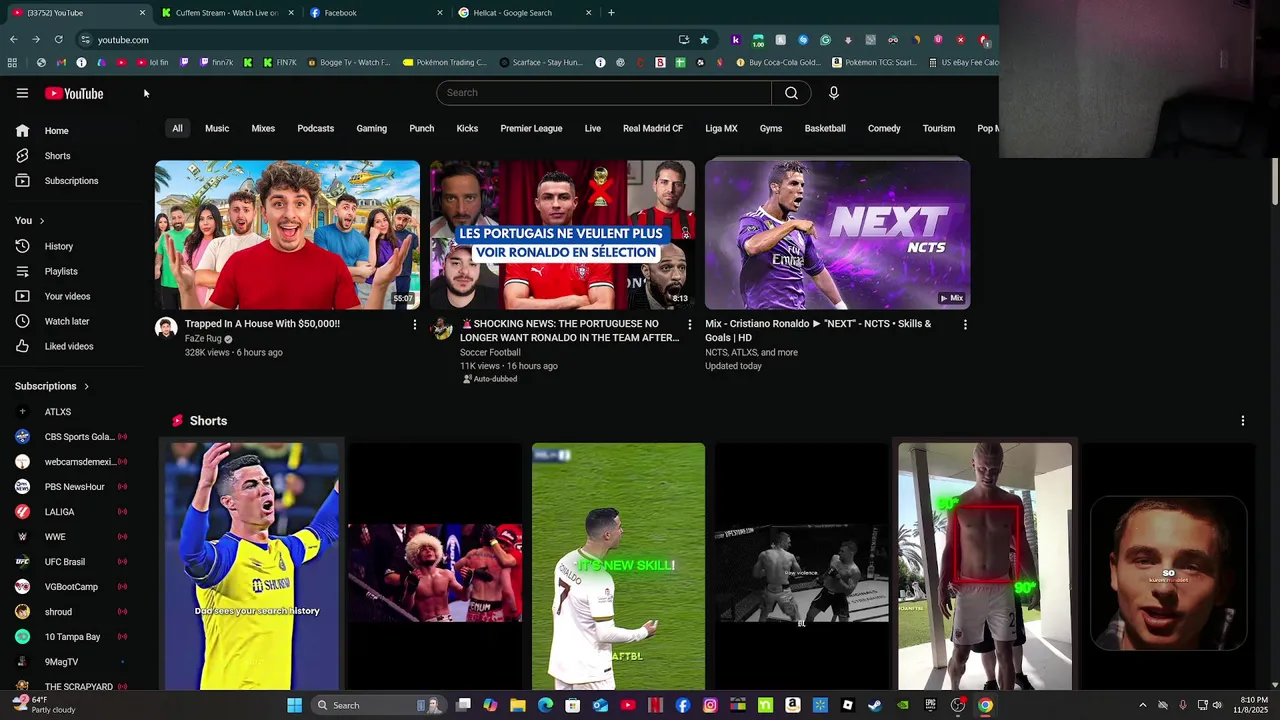Image resolution: width=1280 pixels, height=720 pixels.
Task: Open the 'ITS NEW SKILL' Short
Action: point(618,566)
